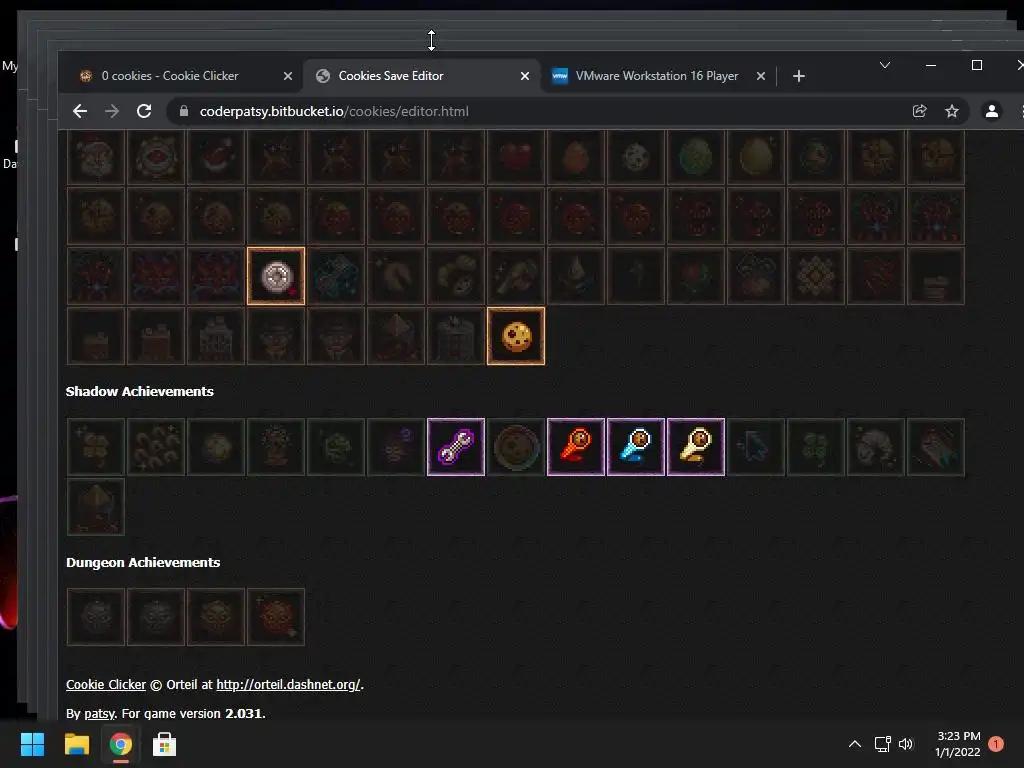
Task: Select the Cookies Save Editor tab
Action: point(421,76)
